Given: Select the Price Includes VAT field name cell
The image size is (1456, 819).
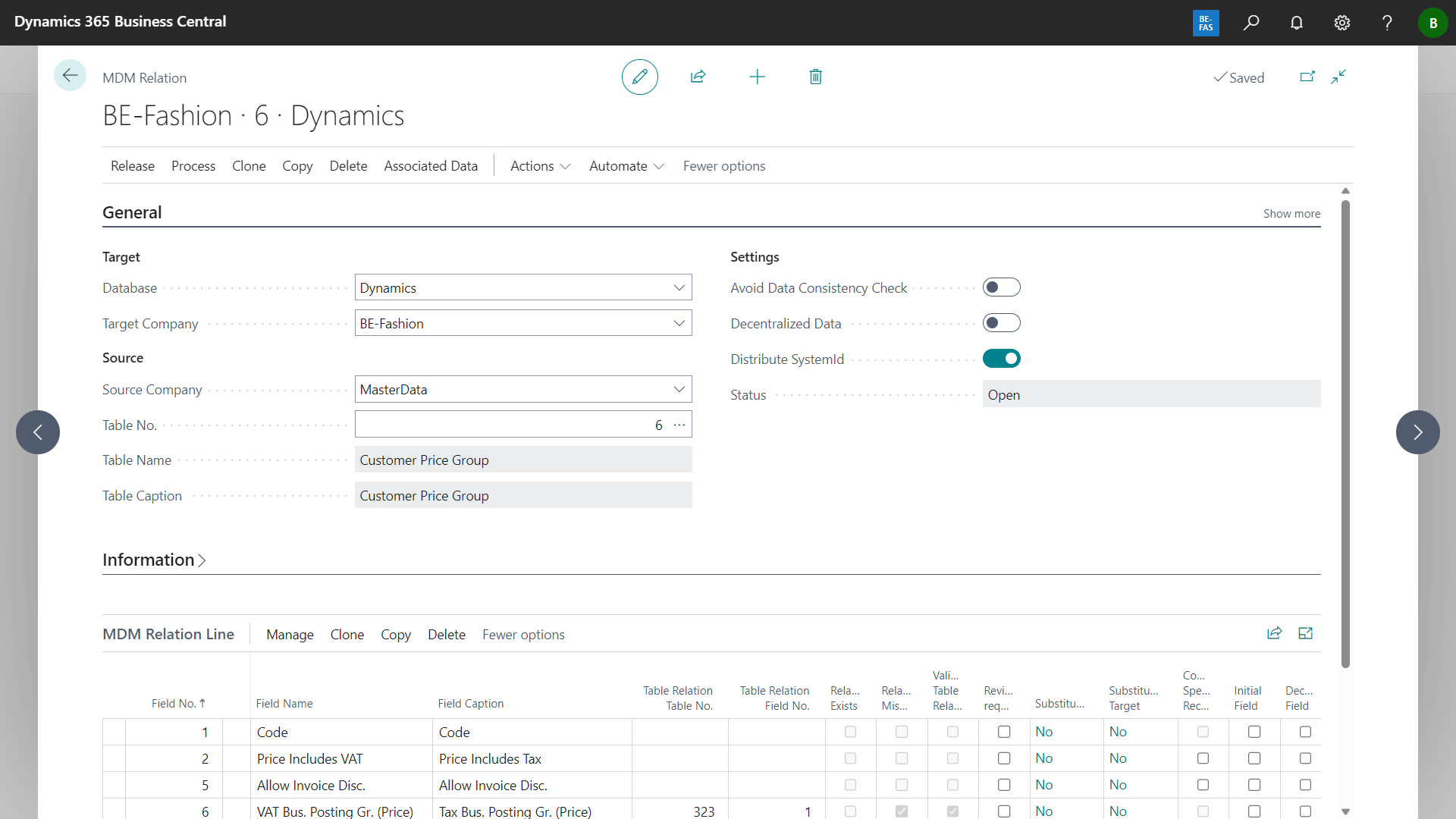Looking at the screenshot, I should pyautogui.click(x=341, y=758).
